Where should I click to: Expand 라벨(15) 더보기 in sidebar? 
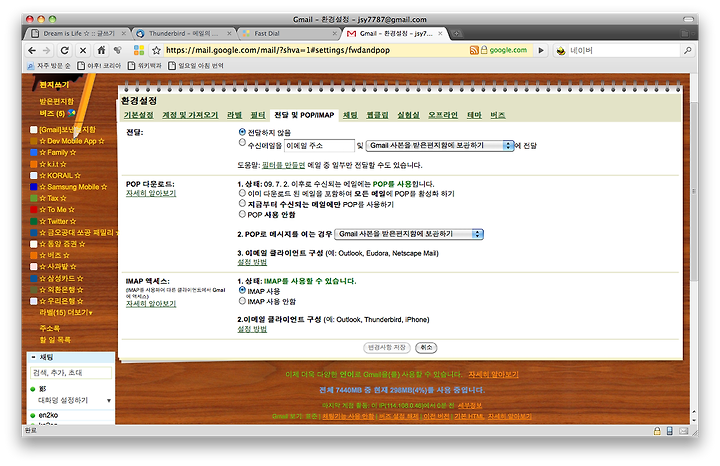[66, 313]
